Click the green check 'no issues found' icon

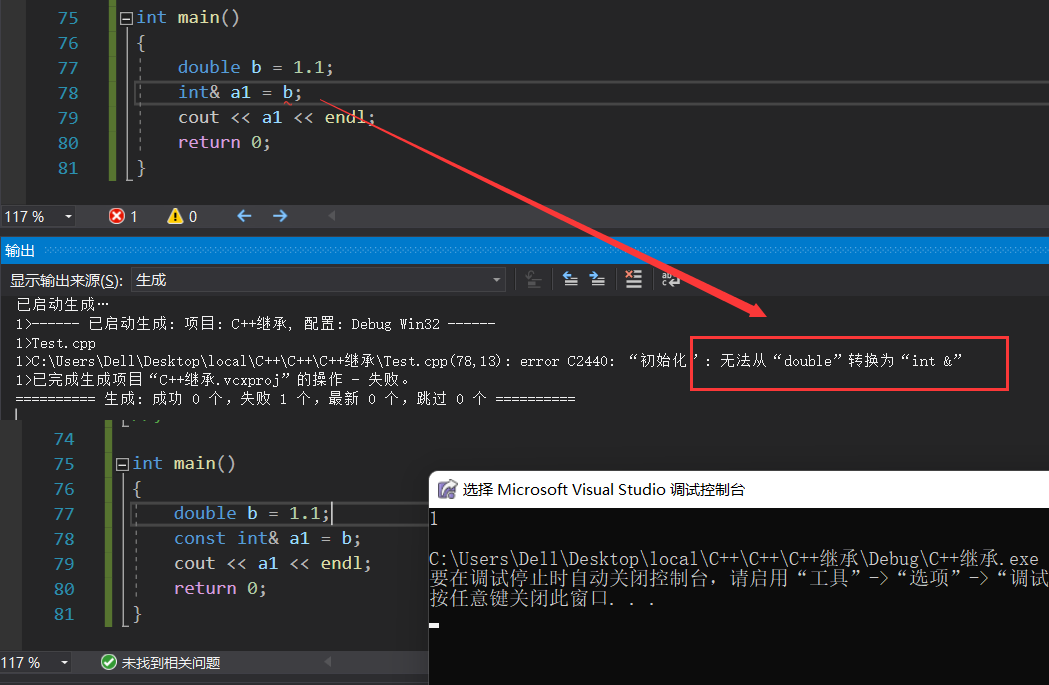click(x=108, y=662)
